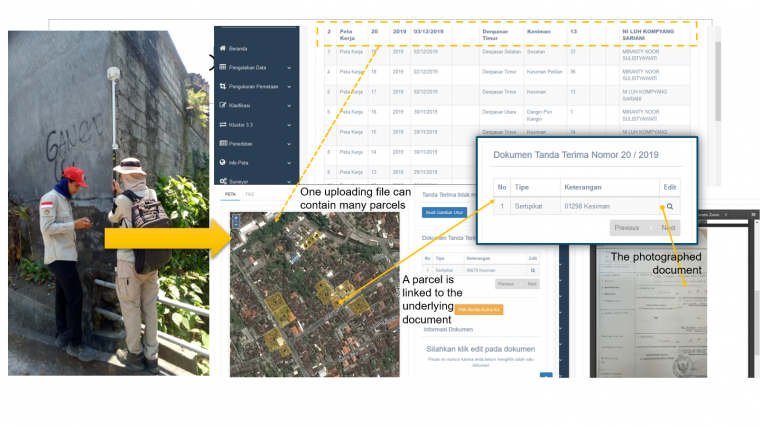Click Next below the small document table
Viewport: 760px width, 428px height.
[x=532, y=284]
